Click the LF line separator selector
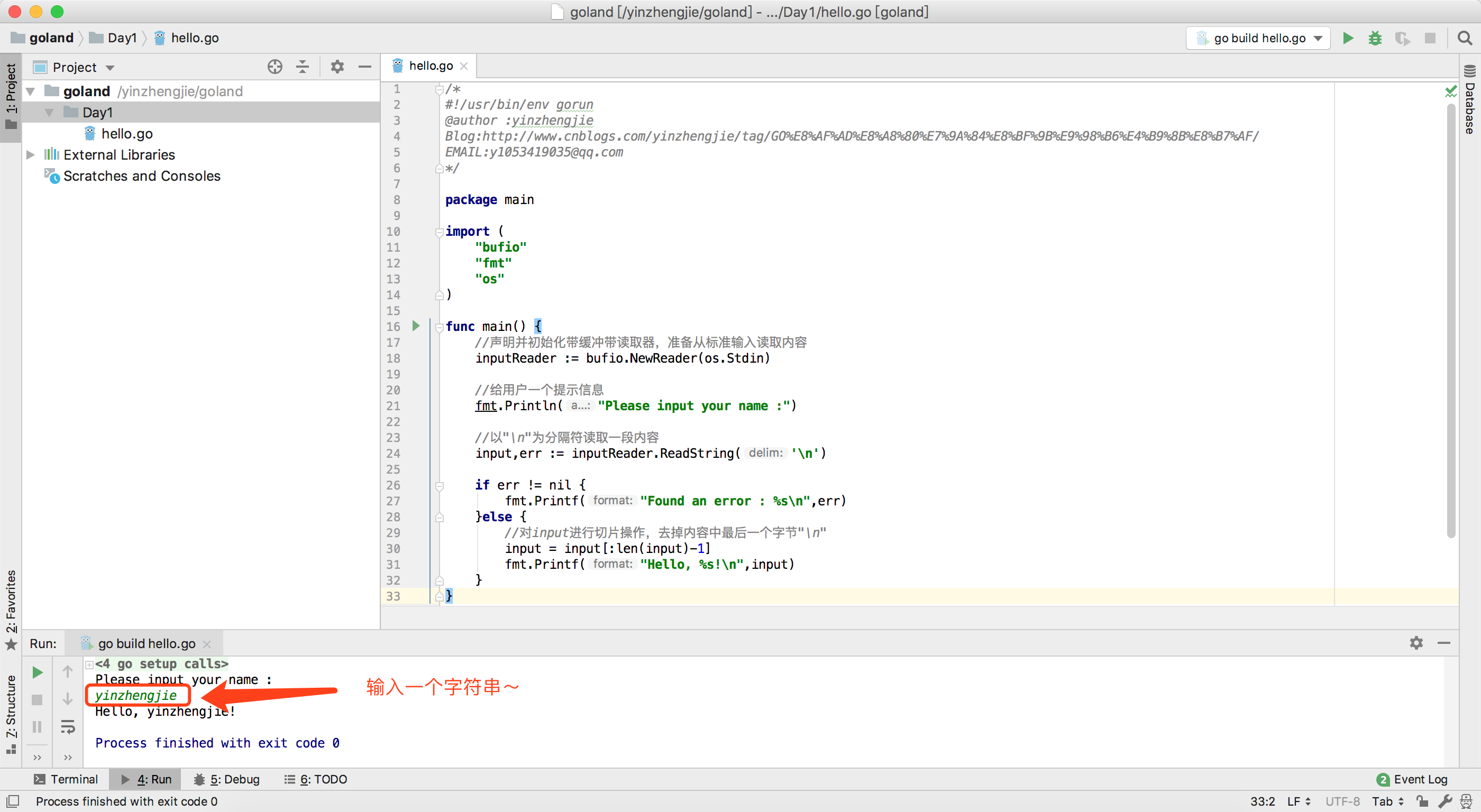 (1298, 801)
